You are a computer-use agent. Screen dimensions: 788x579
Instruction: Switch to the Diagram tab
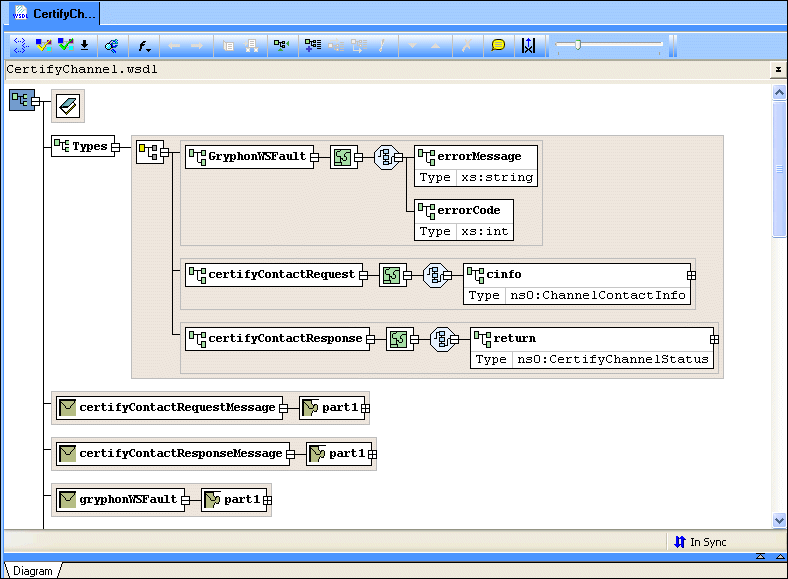(x=32, y=571)
